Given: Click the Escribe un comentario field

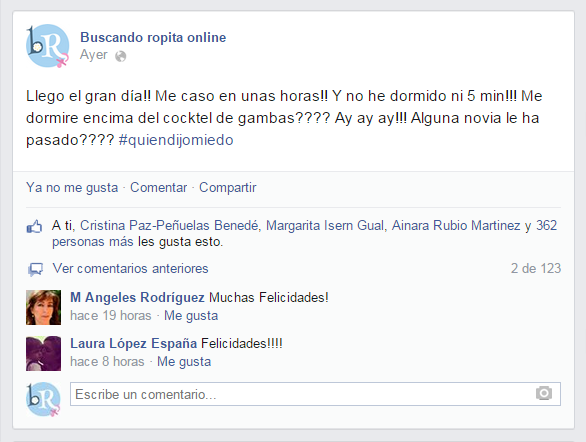Looking at the screenshot, I should tap(315, 394).
